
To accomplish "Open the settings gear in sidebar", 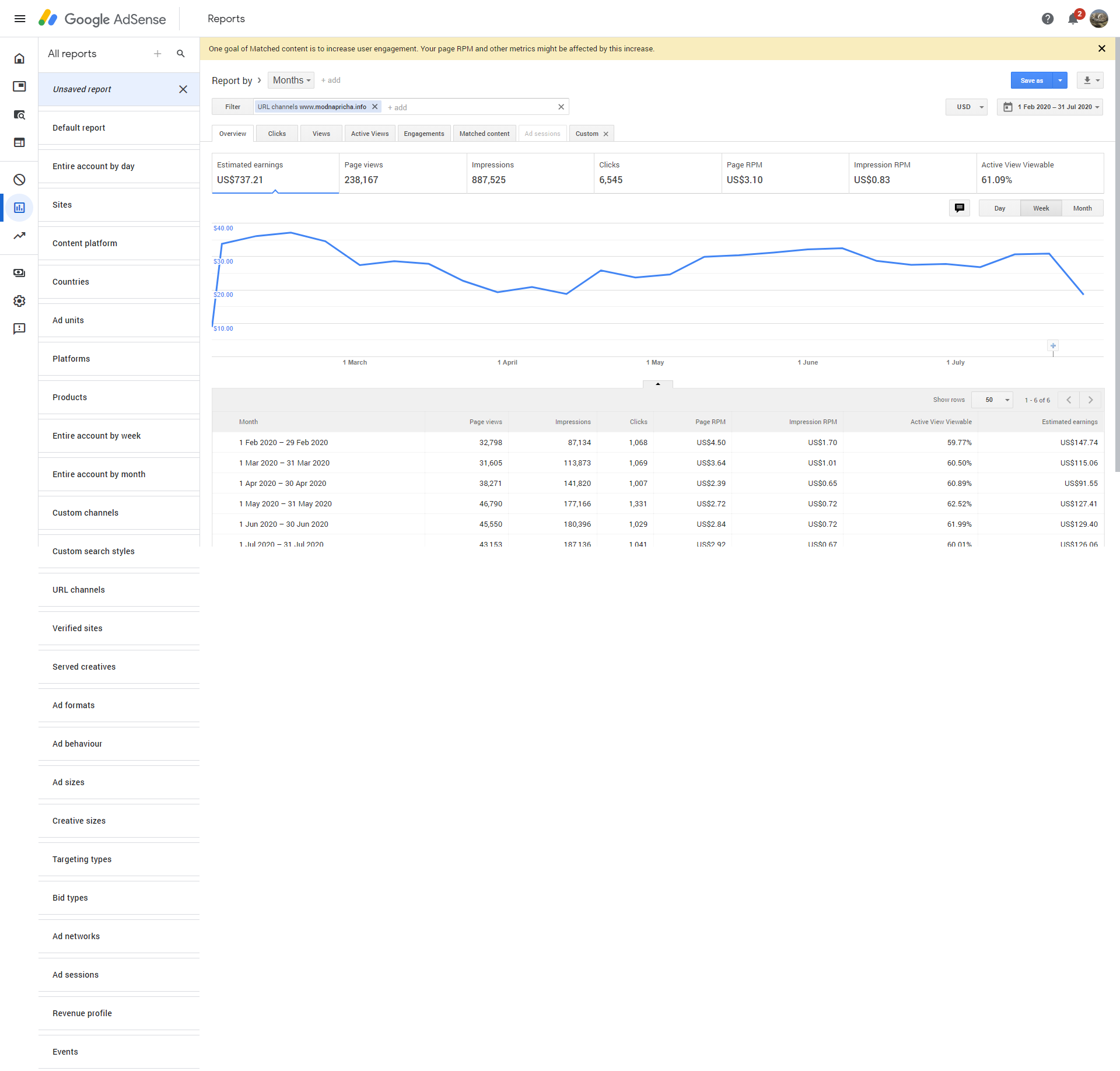I will [19, 301].
